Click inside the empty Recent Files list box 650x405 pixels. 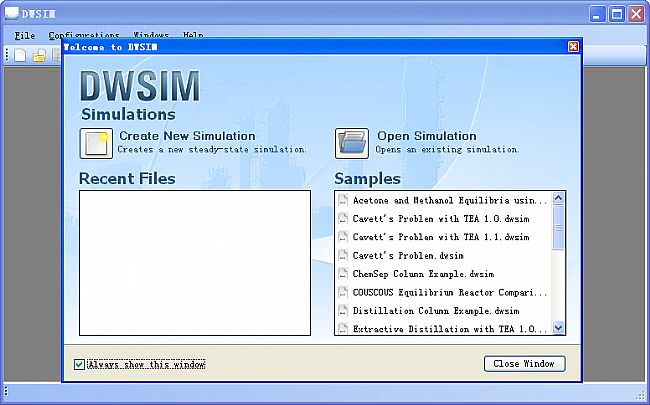[x=195, y=263]
